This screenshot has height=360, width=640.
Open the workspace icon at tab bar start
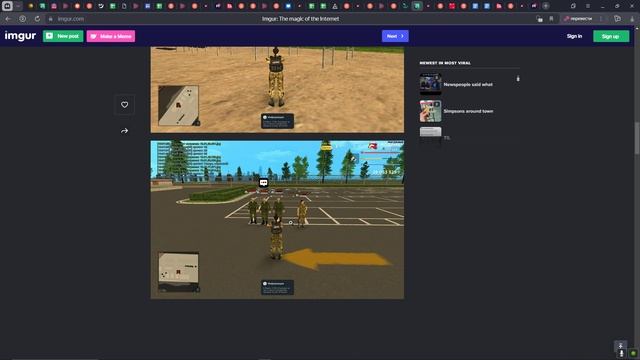7,6
